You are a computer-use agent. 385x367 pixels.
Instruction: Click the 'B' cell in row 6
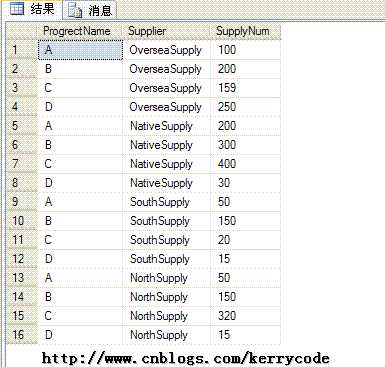click(x=80, y=145)
